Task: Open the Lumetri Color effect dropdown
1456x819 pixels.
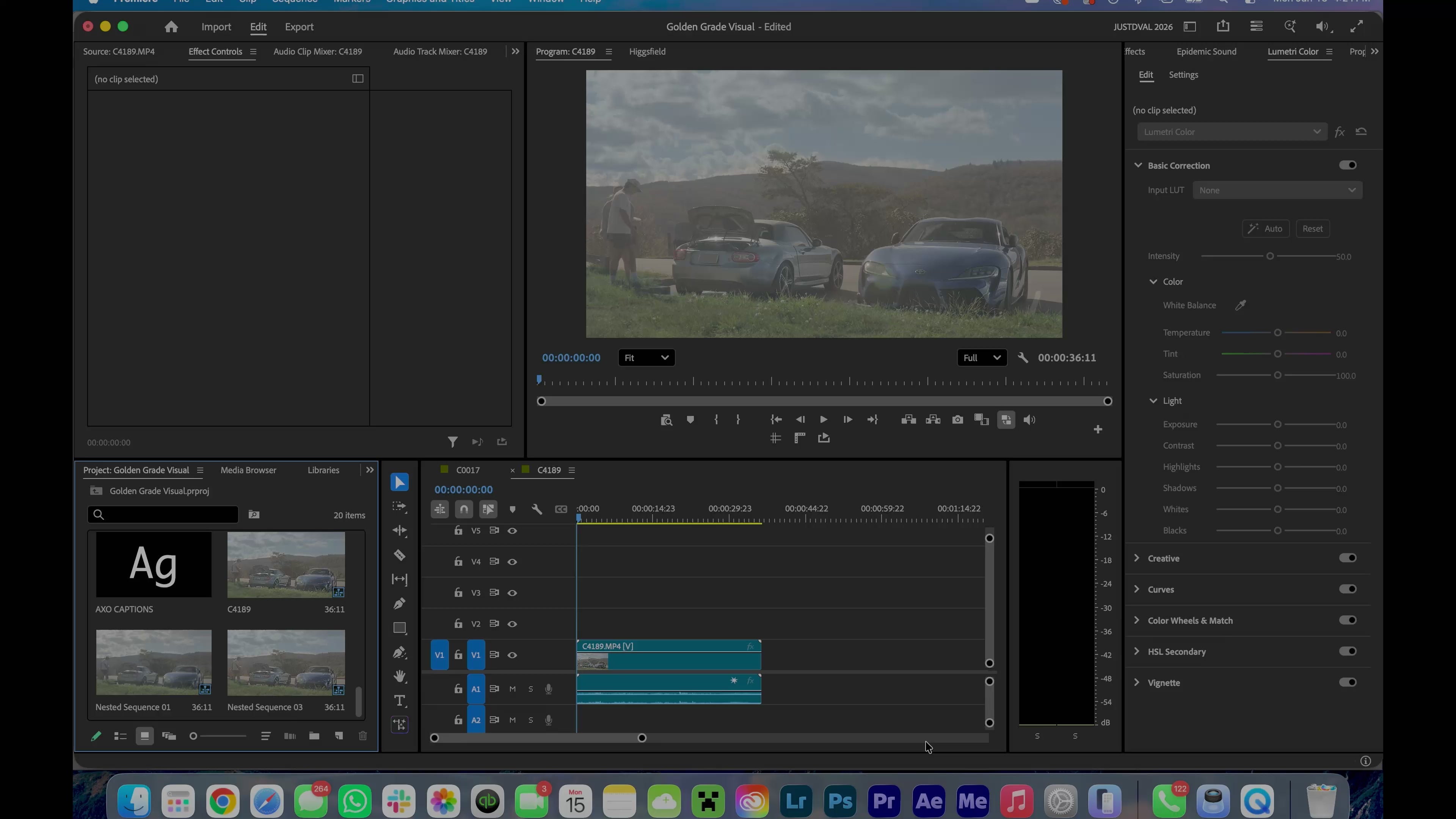Action: [x=1232, y=132]
